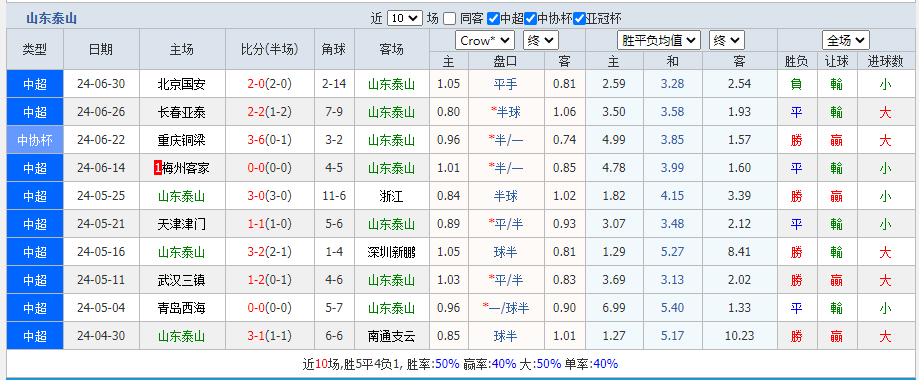Open 武汉三镇 home team link
This screenshot has height=380, width=919.
[182, 280]
